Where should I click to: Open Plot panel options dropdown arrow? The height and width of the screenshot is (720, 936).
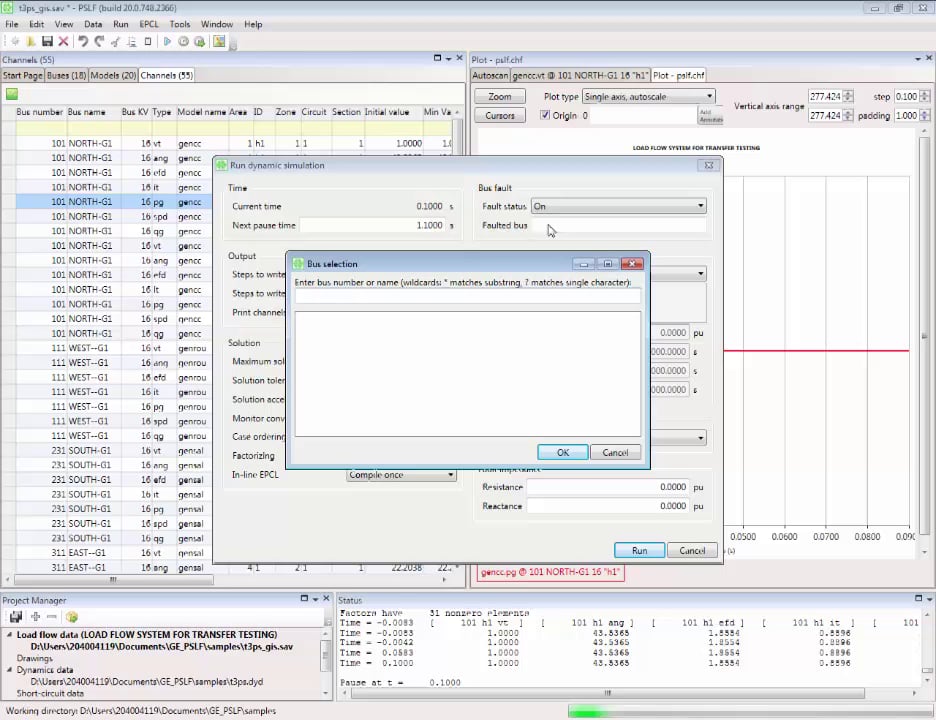point(917,59)
